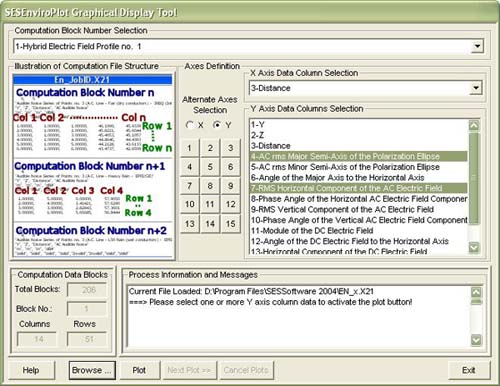Open the X Axis Data Column dropdown arrow
This screenshot has width=500, height=386.
point(476,88)
